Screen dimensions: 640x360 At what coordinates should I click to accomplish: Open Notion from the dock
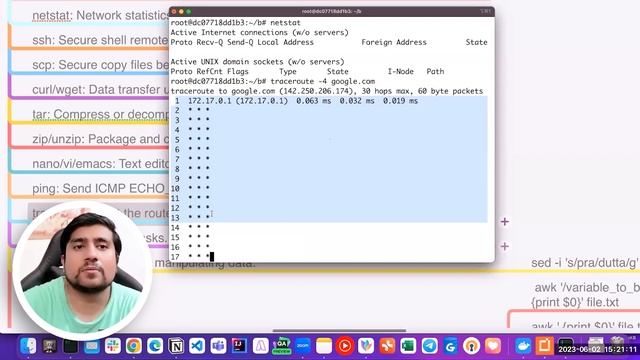pyautogui.click(x=176, y=346)
